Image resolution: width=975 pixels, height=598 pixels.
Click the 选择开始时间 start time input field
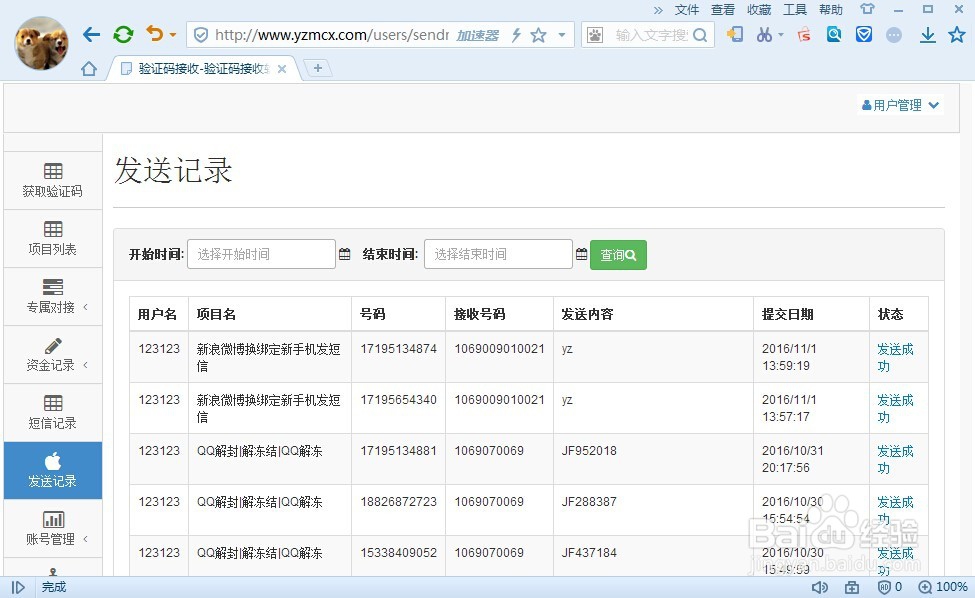point(260,254)
